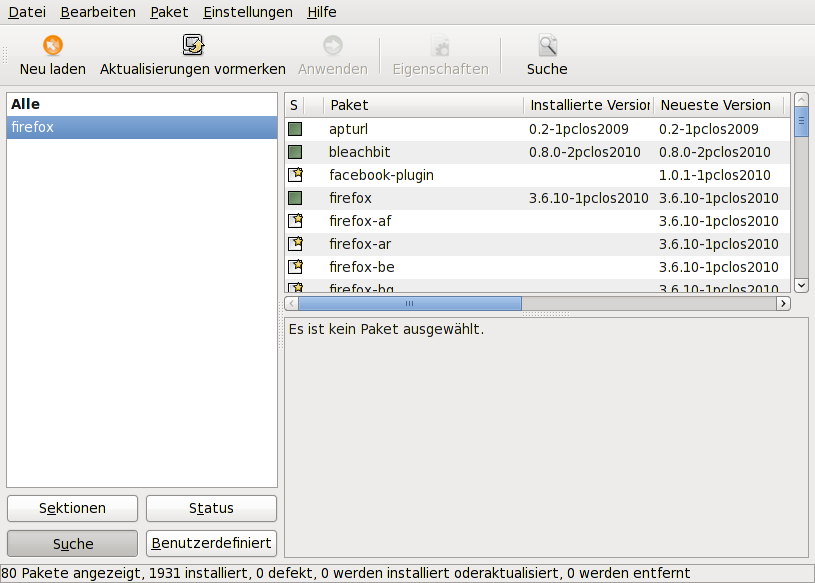The width and height of the screenshot is (815, 583).
Task: Click the Neu laden reload icon
Action: pyautogui.click(x=53, y=46)
